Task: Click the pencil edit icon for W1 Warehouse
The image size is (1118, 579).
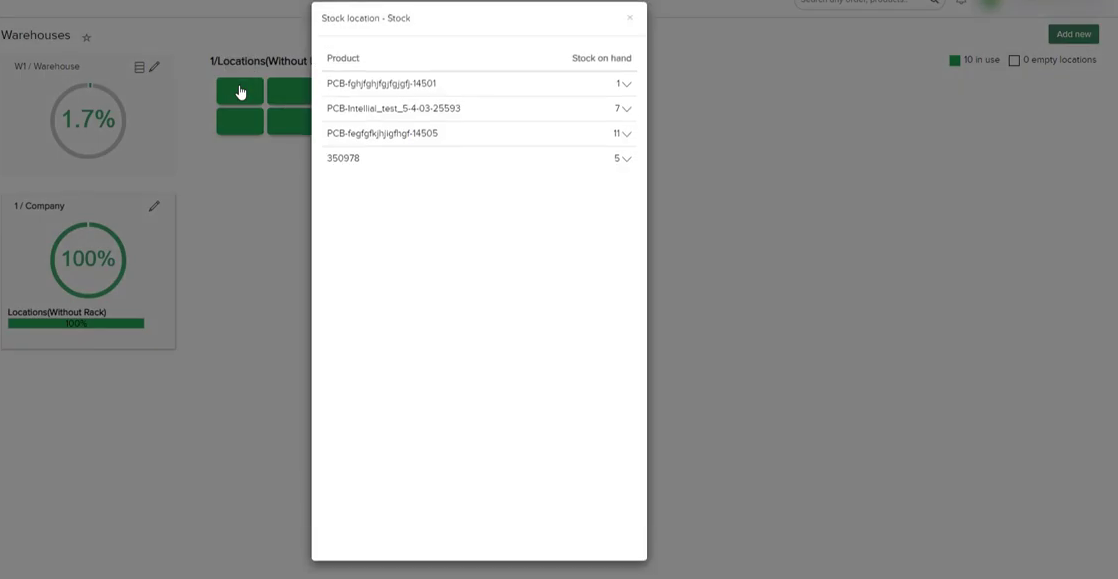Action: pos(154,67)
